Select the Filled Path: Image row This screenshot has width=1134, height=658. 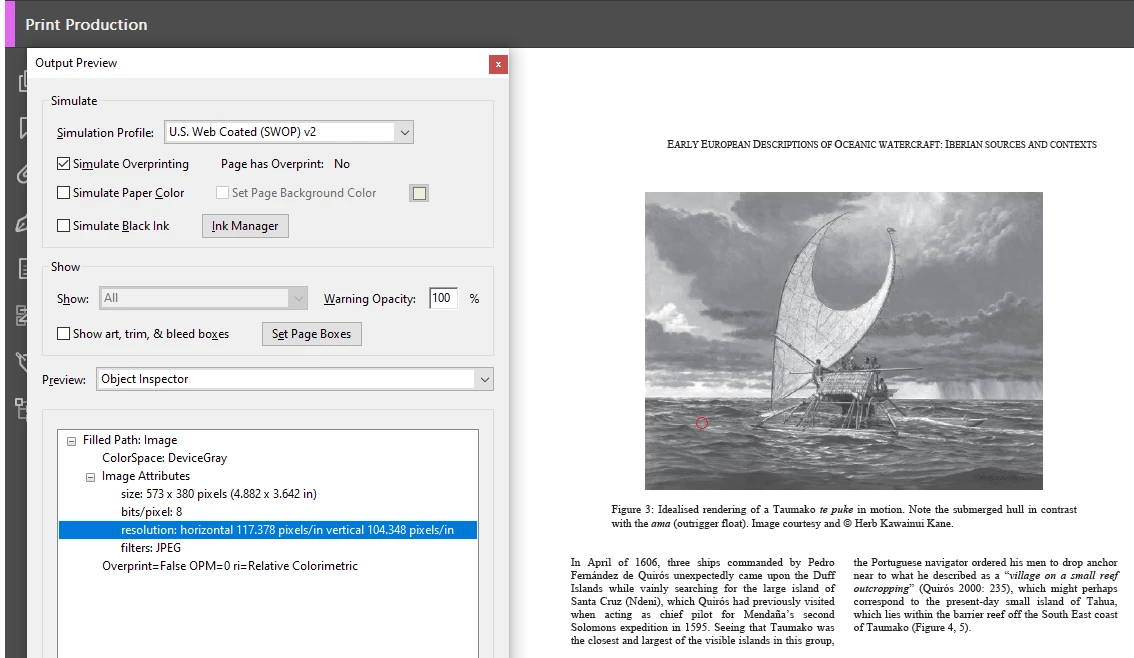coord(130,440)
